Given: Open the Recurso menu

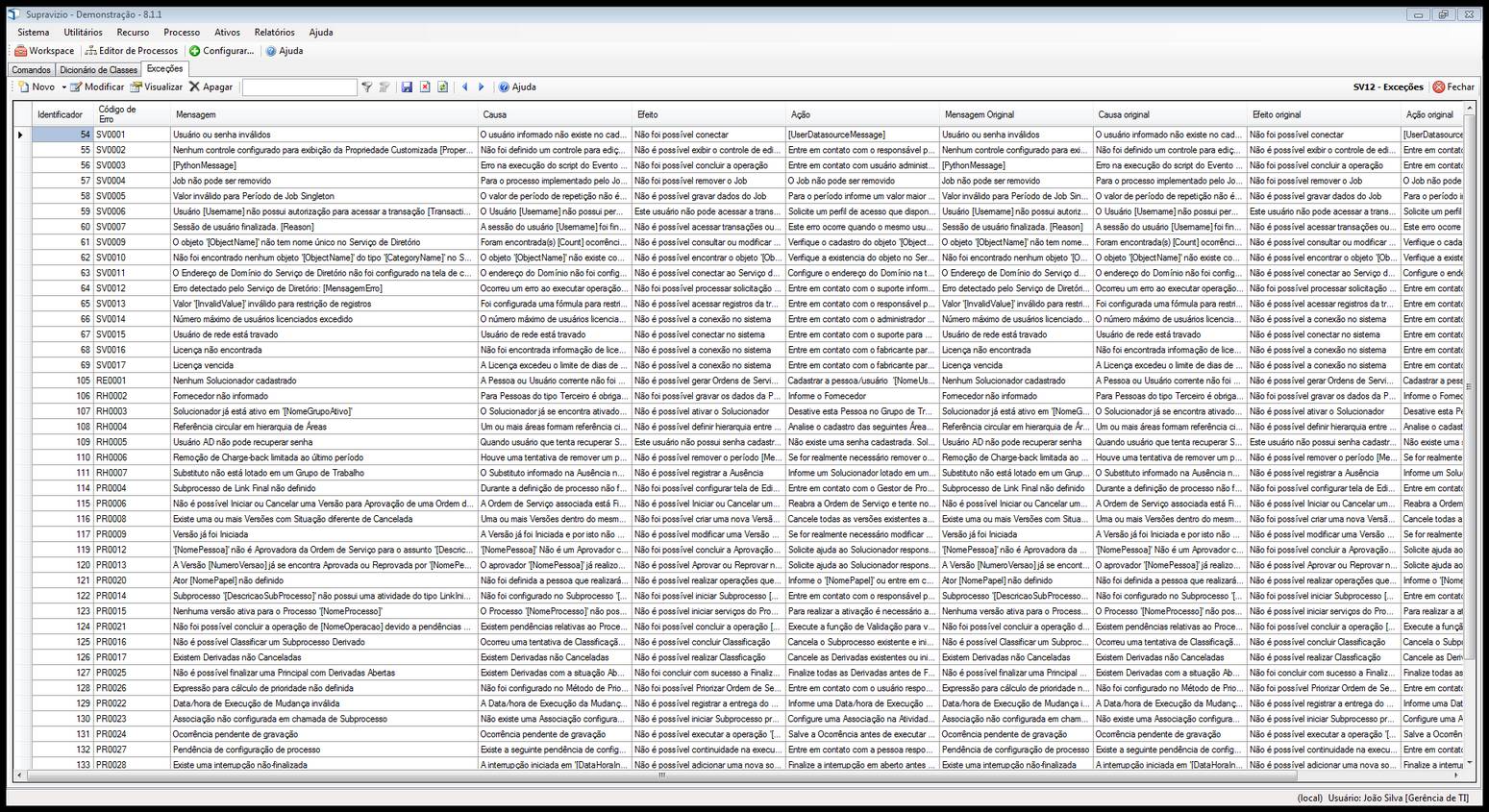Looking at the screenshot, I should 133,32.
